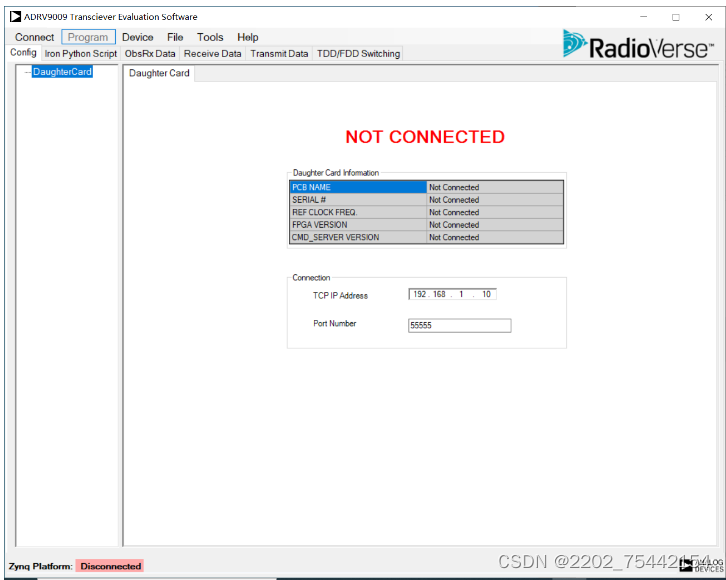Screen dimensions: 726x580
Task: Select the DaughterCard tree node
Action: click(62, 72)
